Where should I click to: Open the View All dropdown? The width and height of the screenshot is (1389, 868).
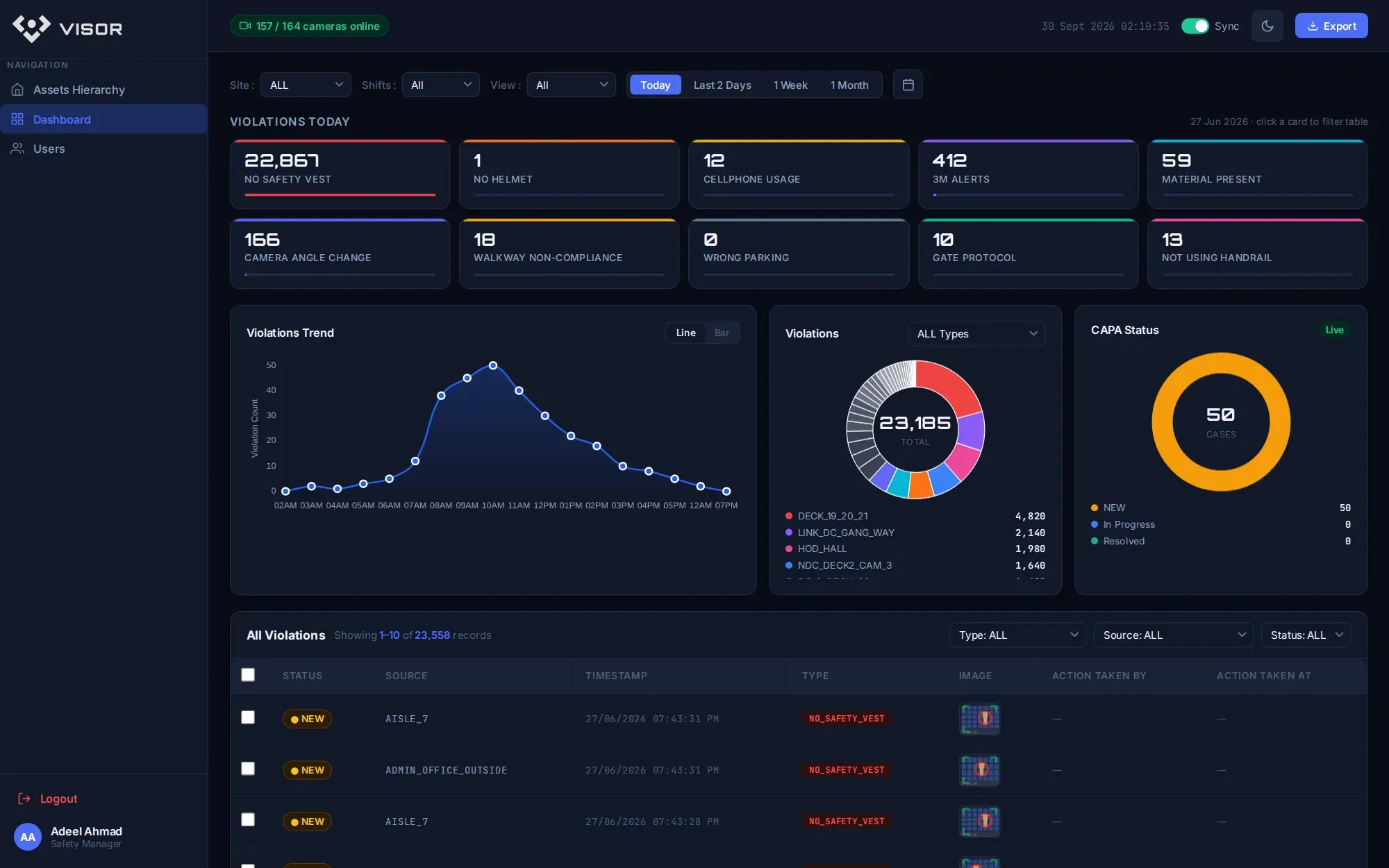pyautogui.click(x=571, y=85)
